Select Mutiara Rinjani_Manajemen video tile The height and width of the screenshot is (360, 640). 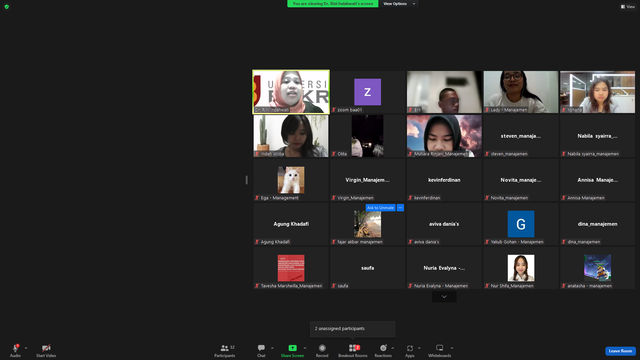(x=444, y=136)
